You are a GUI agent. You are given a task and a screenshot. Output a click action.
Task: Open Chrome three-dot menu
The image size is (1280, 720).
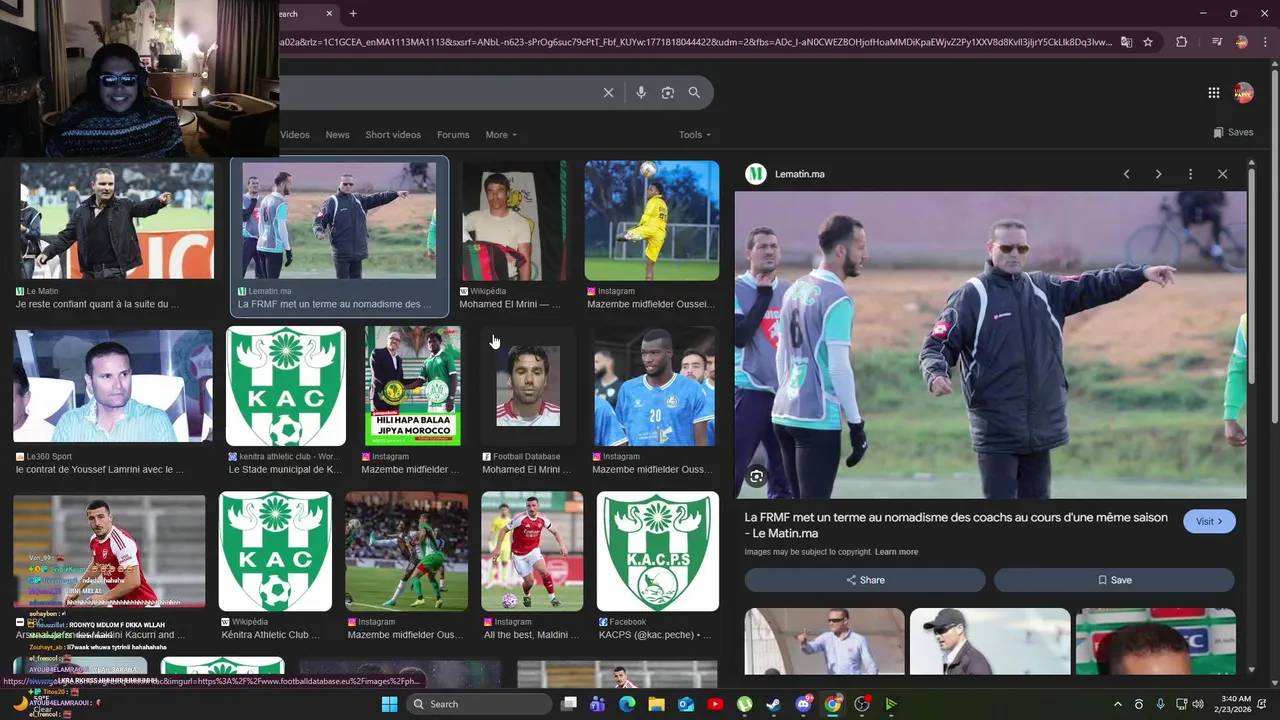[1265, 42]
